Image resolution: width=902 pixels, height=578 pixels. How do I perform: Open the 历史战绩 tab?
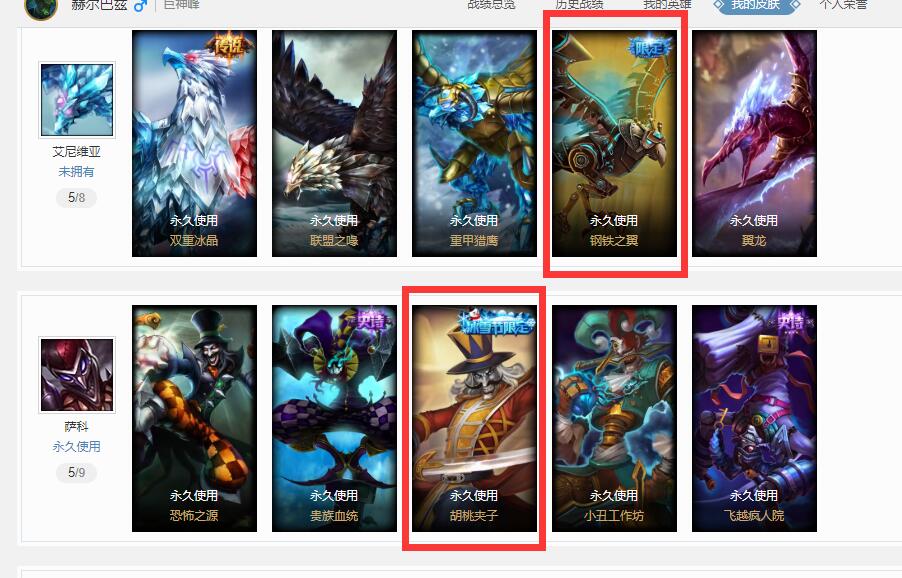coord(579,5)
